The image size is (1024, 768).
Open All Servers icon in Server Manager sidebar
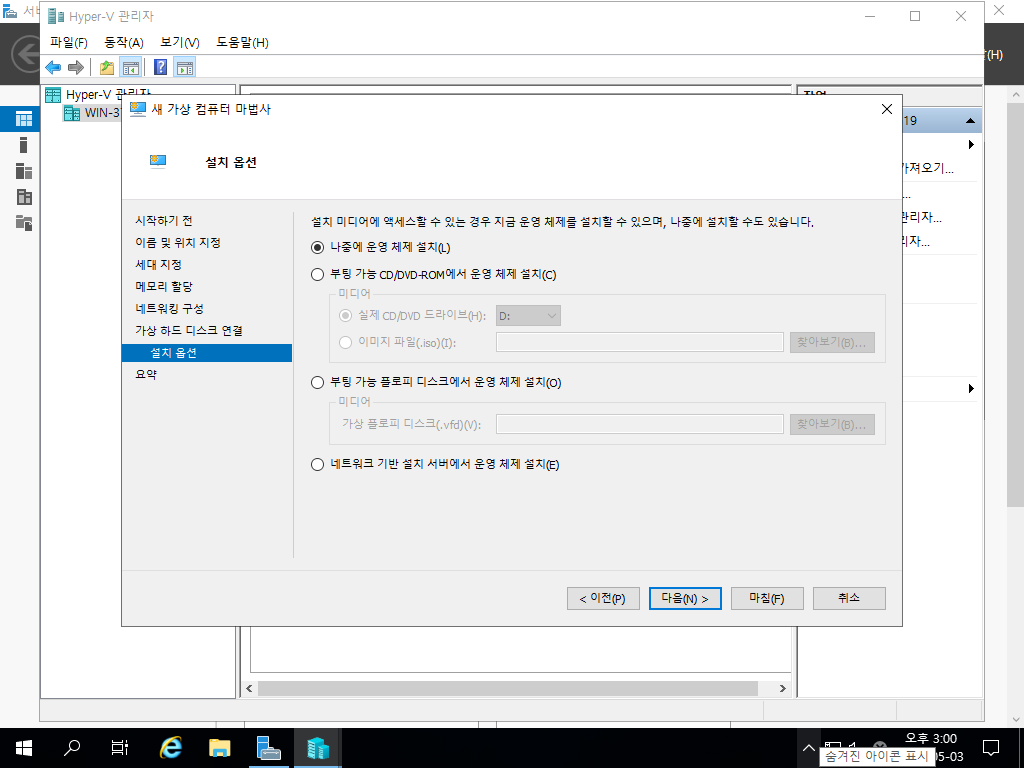click(24, 171)
